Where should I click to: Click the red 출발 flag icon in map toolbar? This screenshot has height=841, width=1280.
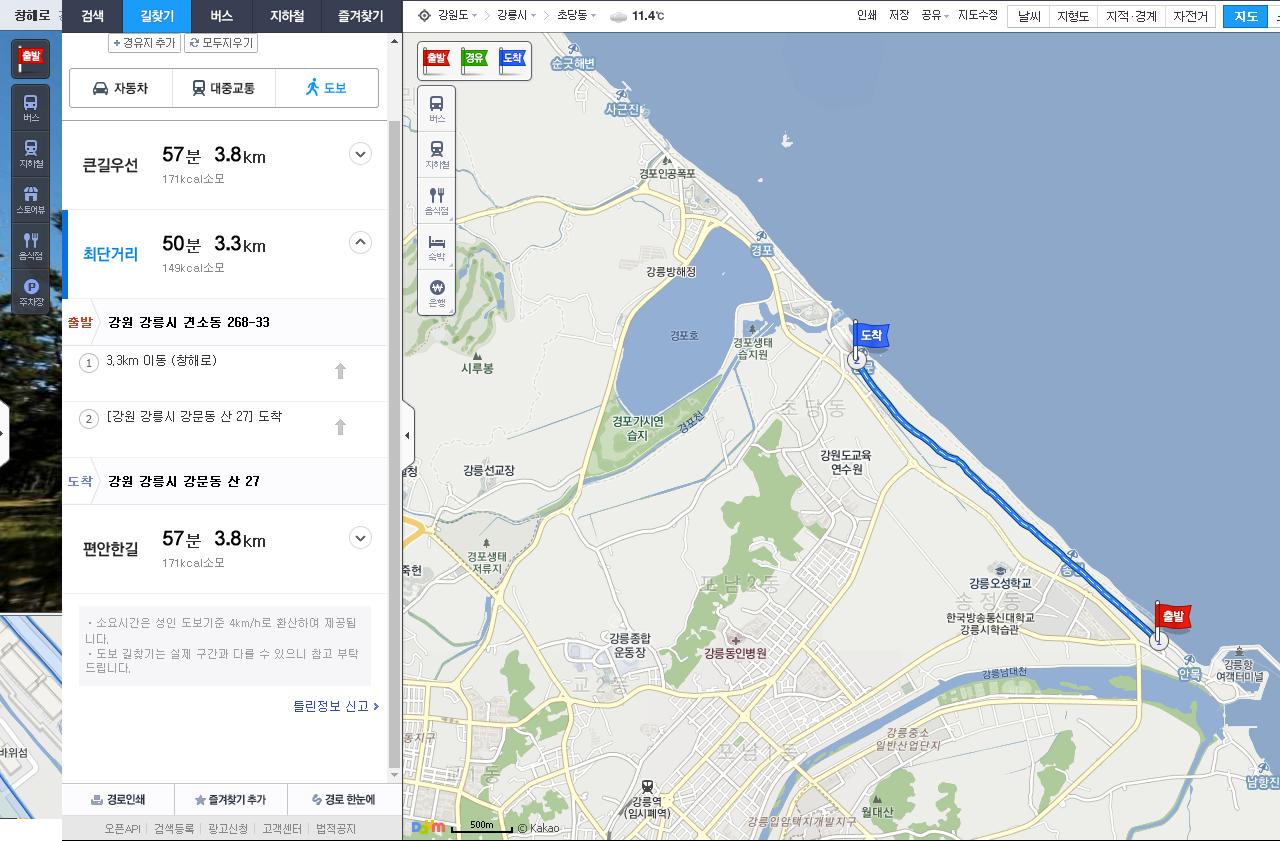[436, 60]
